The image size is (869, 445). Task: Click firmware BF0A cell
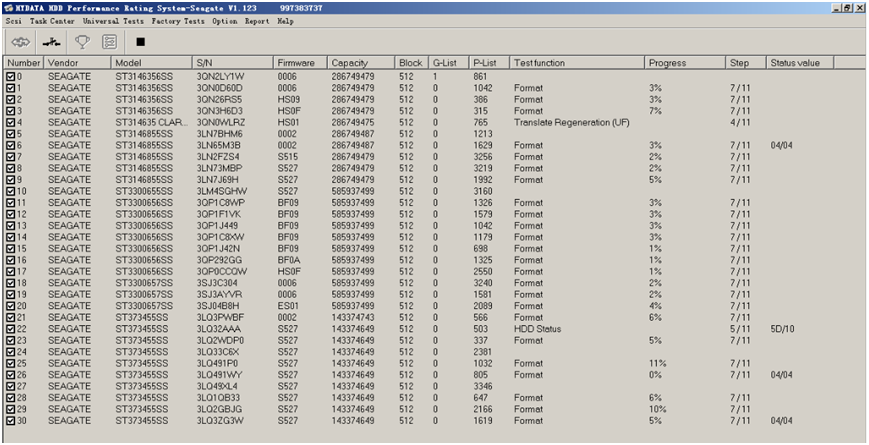tap(288, 260)
